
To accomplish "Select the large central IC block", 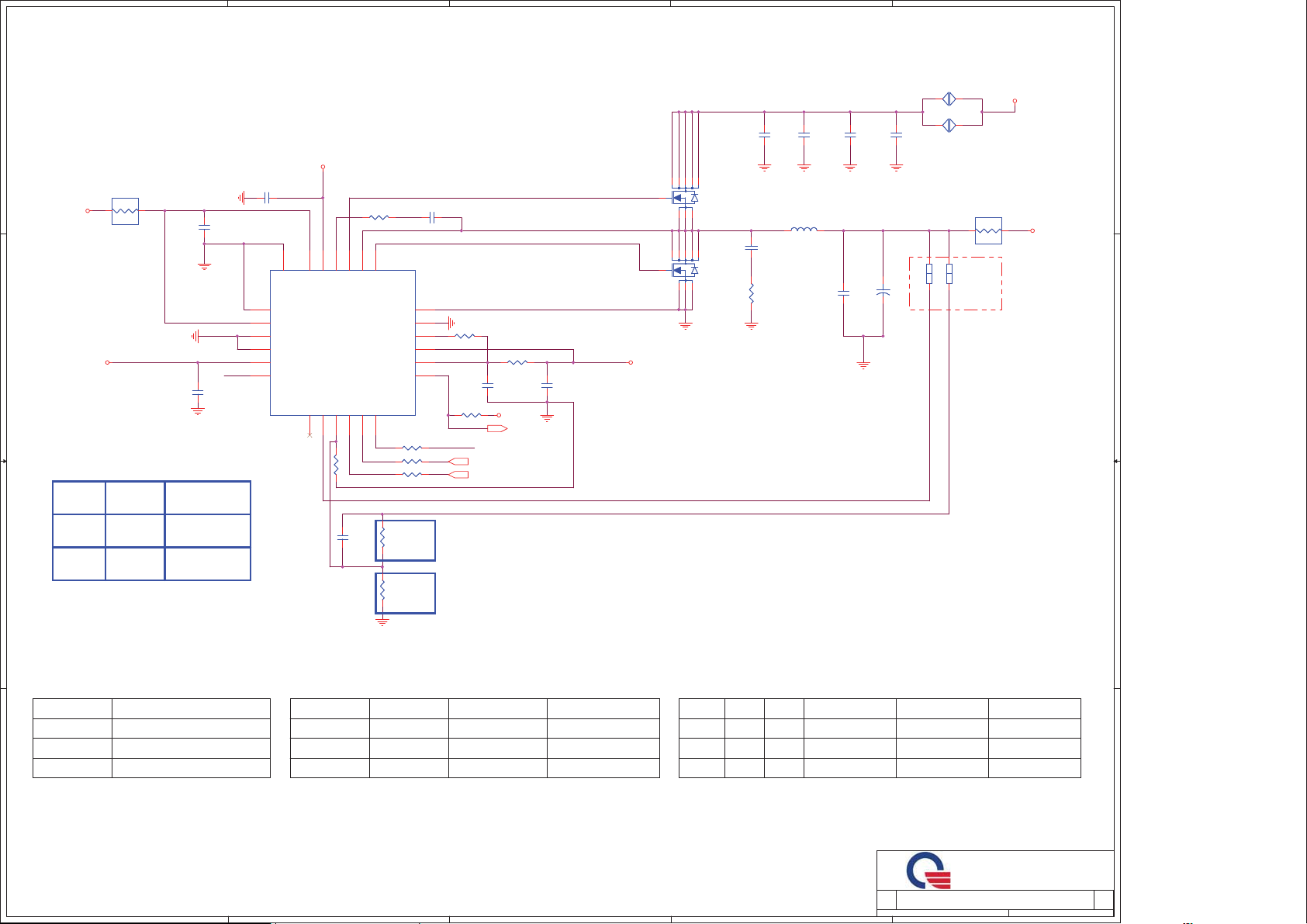I will coord(342,343).
